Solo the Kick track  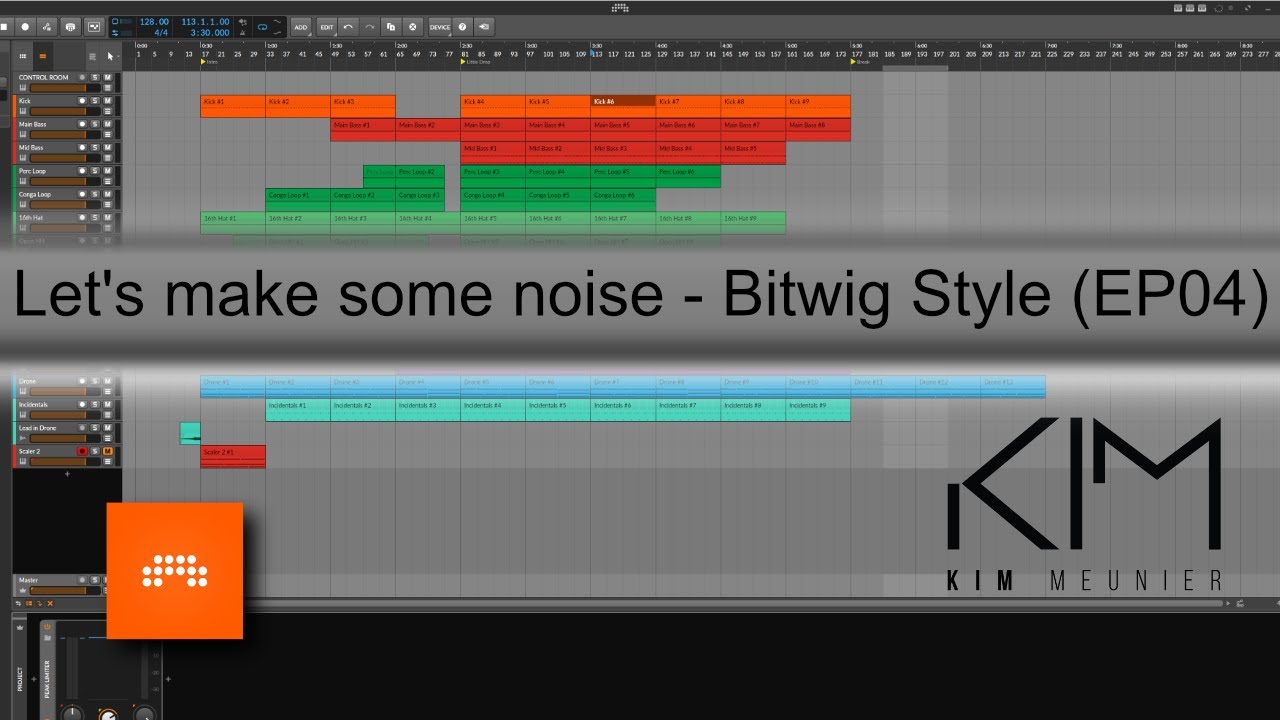click(x=95, y=101)
